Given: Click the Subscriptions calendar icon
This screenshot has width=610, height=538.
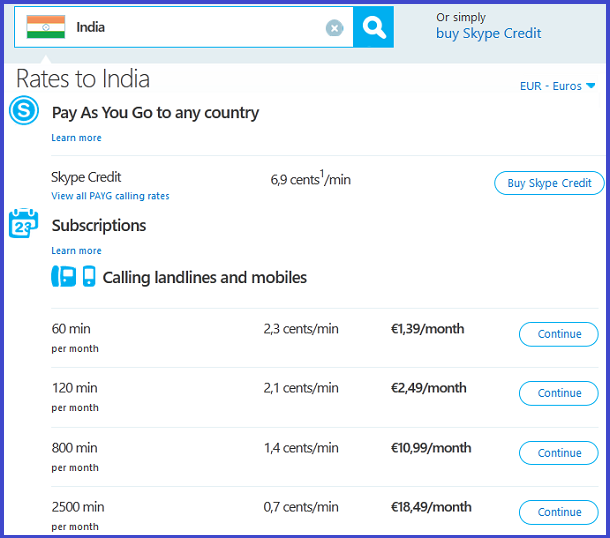Looking at the screenshot, I should coord(23,223).
